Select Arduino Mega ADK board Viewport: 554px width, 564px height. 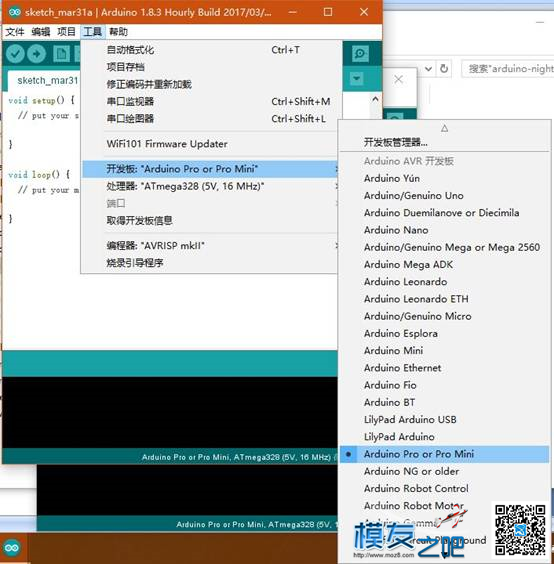point(444,265)
